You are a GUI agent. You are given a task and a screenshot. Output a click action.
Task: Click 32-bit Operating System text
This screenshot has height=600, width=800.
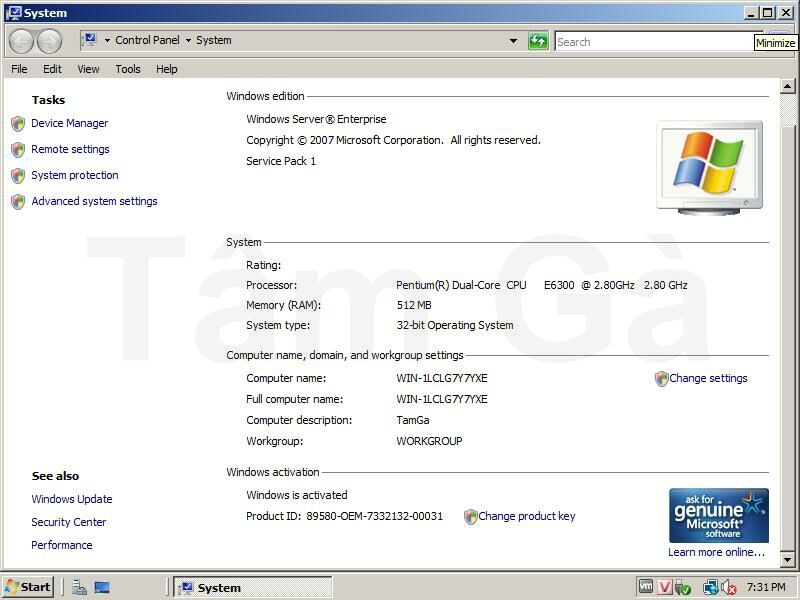(x=455, y=325)
